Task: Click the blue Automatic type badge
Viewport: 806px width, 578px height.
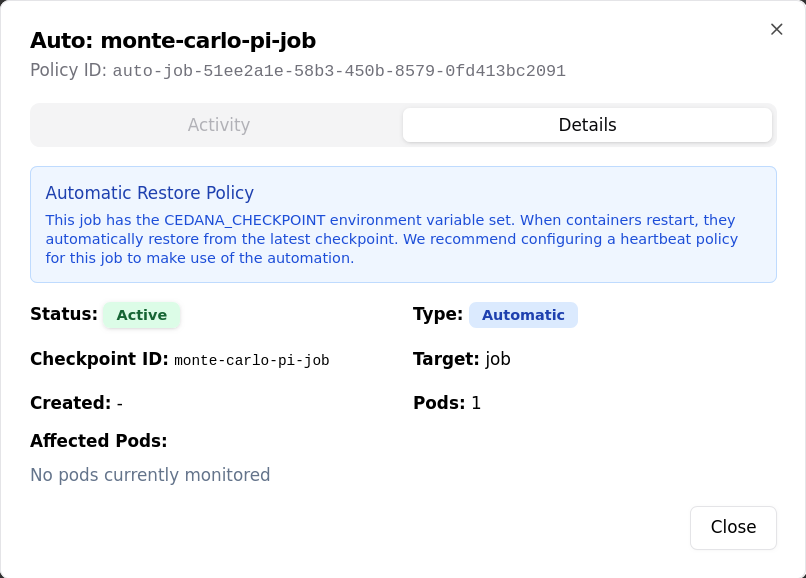Action: pos(523,315)
